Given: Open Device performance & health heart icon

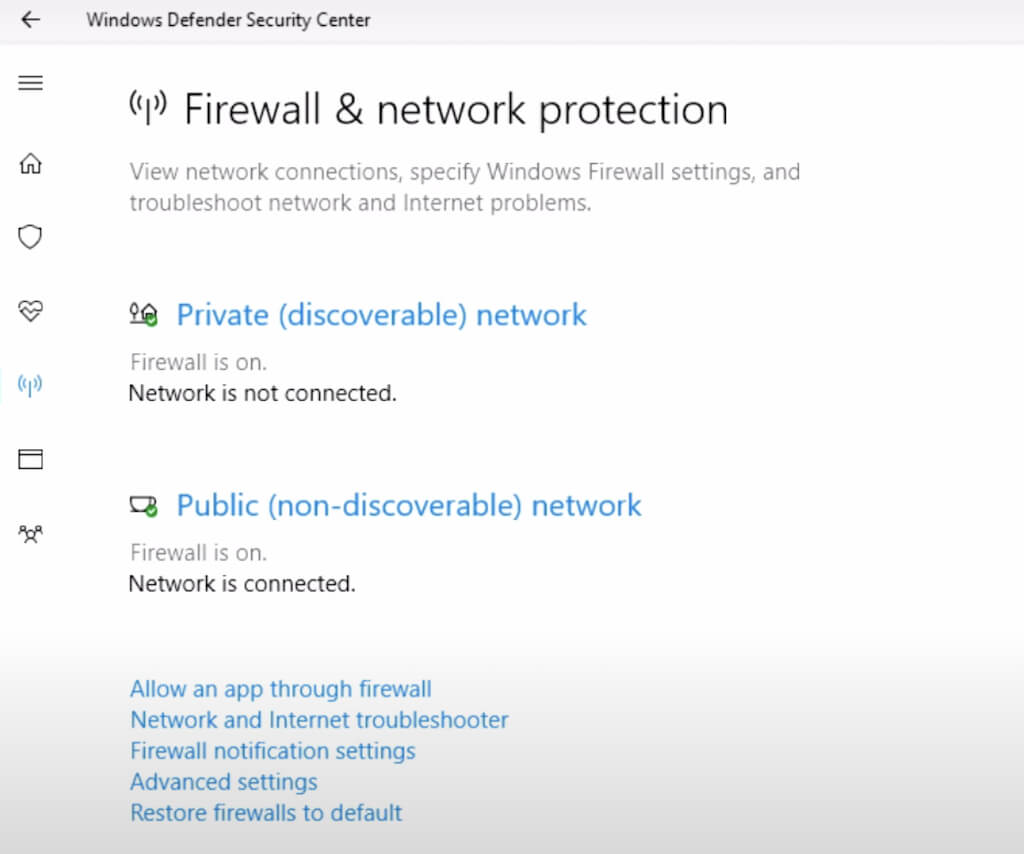Looking at the screenshot, I should coord(31,311).
